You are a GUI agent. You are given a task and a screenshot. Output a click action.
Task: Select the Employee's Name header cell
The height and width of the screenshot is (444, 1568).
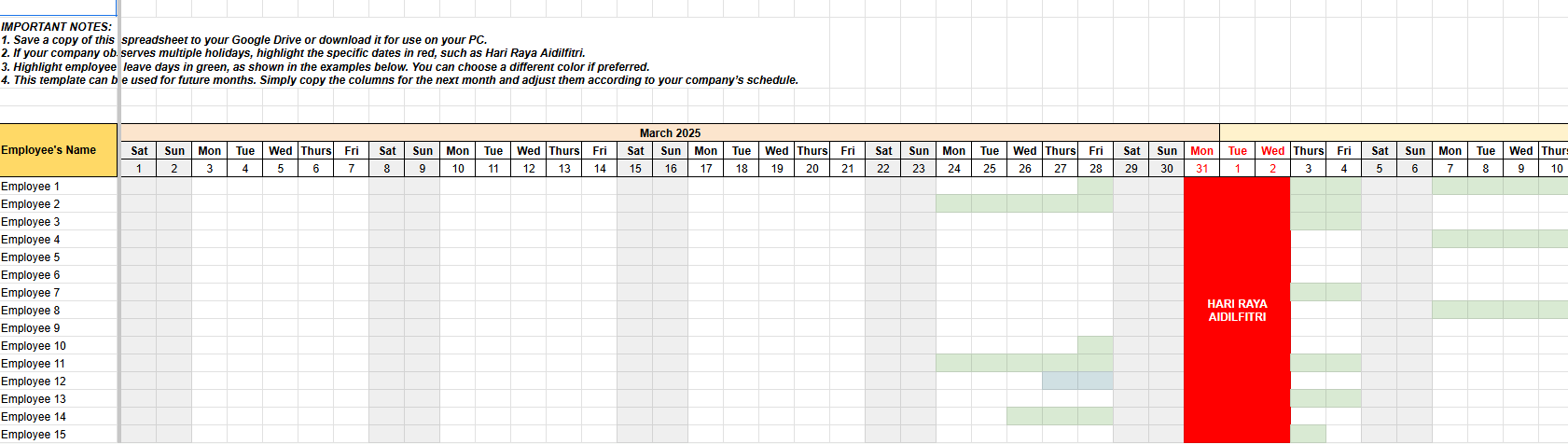[x=58, y=150]
